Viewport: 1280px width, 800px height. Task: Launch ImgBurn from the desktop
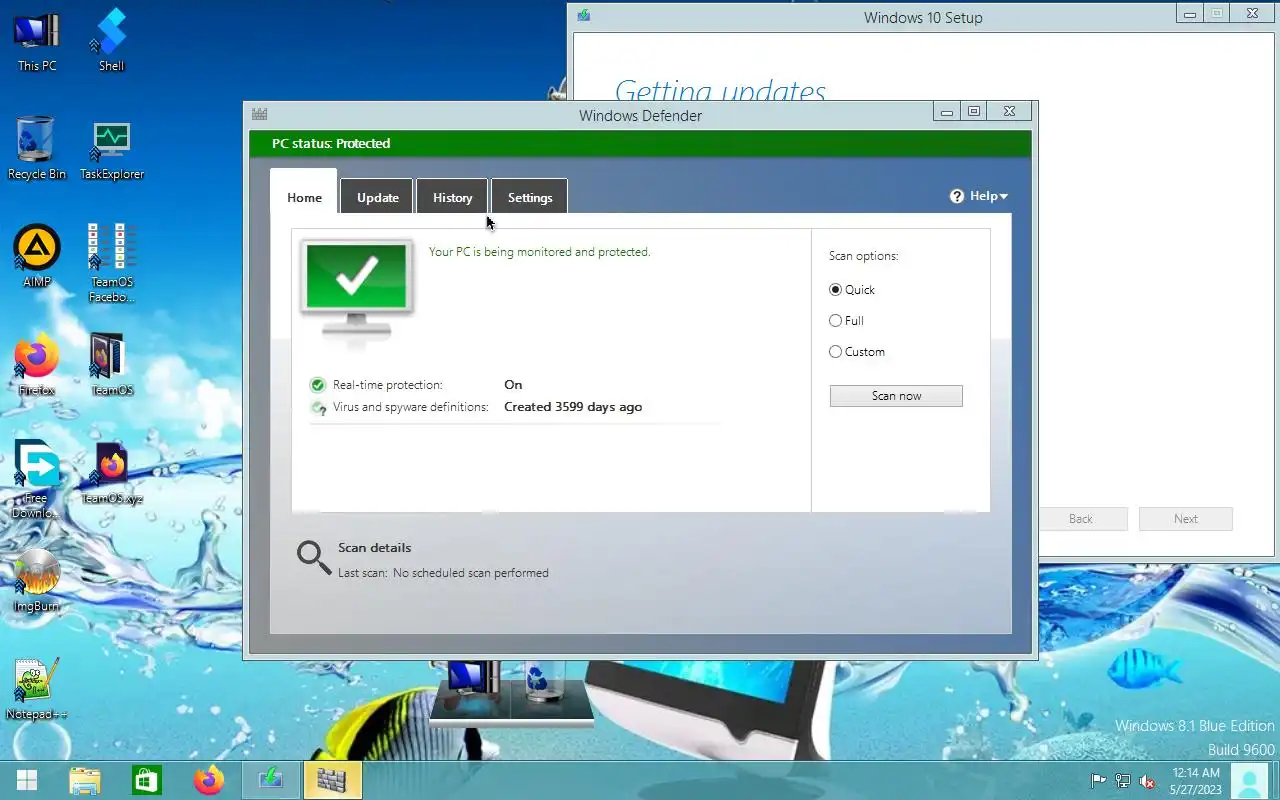point(37,580)
